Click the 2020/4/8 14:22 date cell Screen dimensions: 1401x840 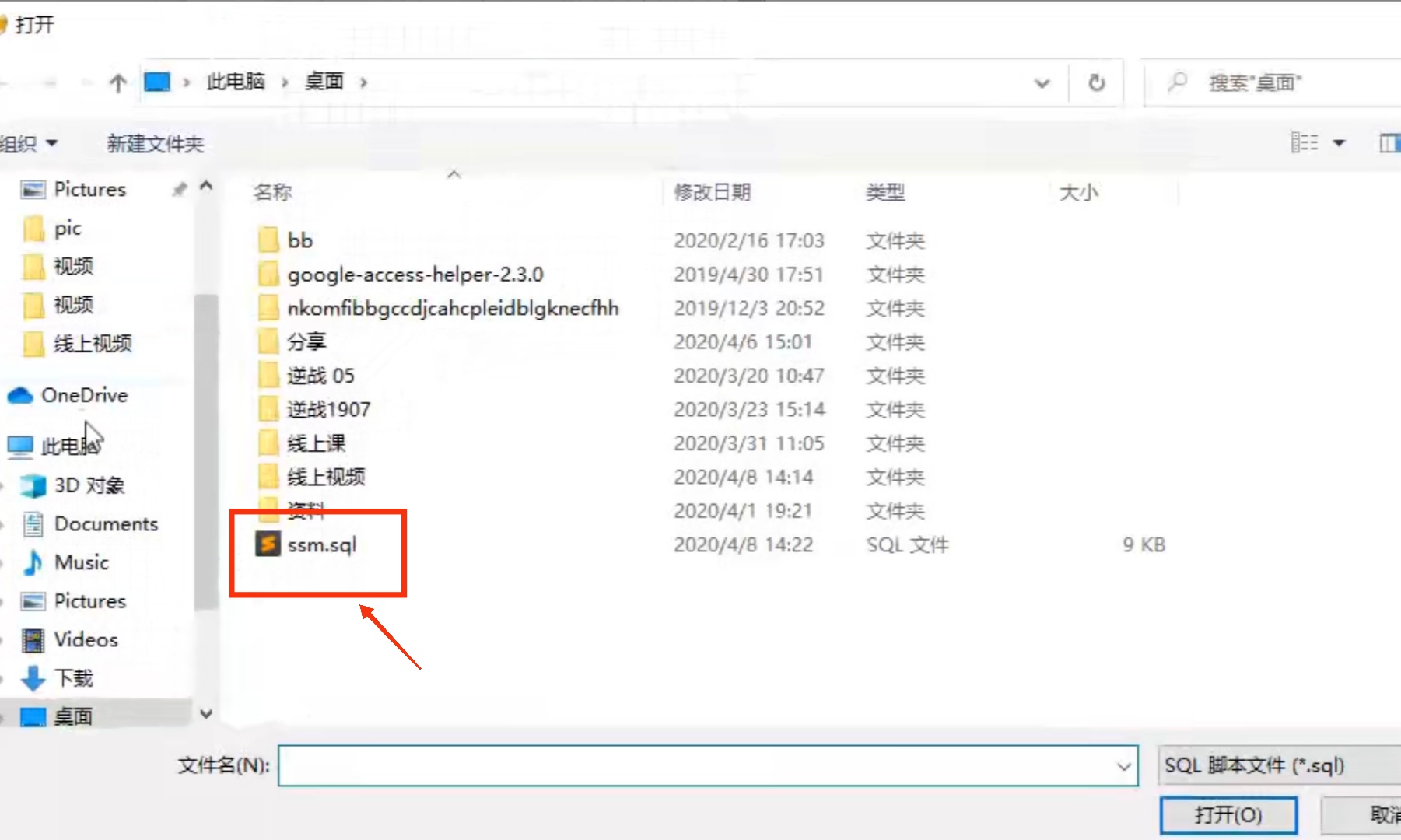(x=743, y=544)
